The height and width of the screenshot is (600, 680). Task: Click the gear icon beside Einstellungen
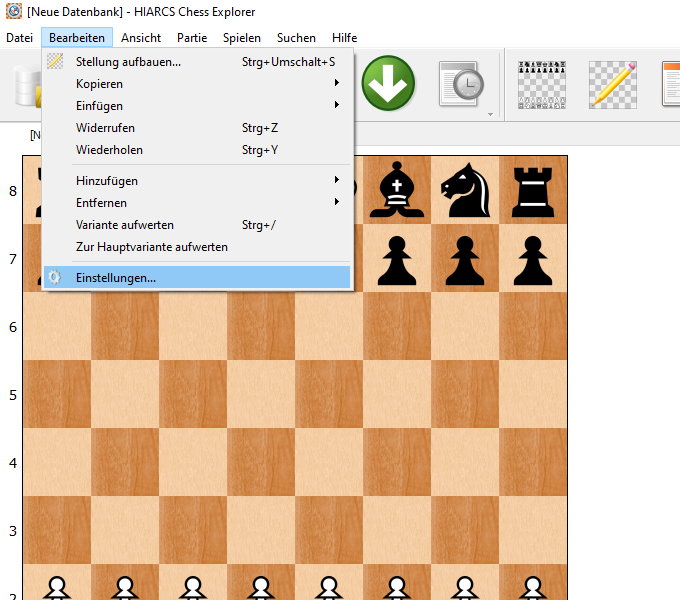[54, 277]
